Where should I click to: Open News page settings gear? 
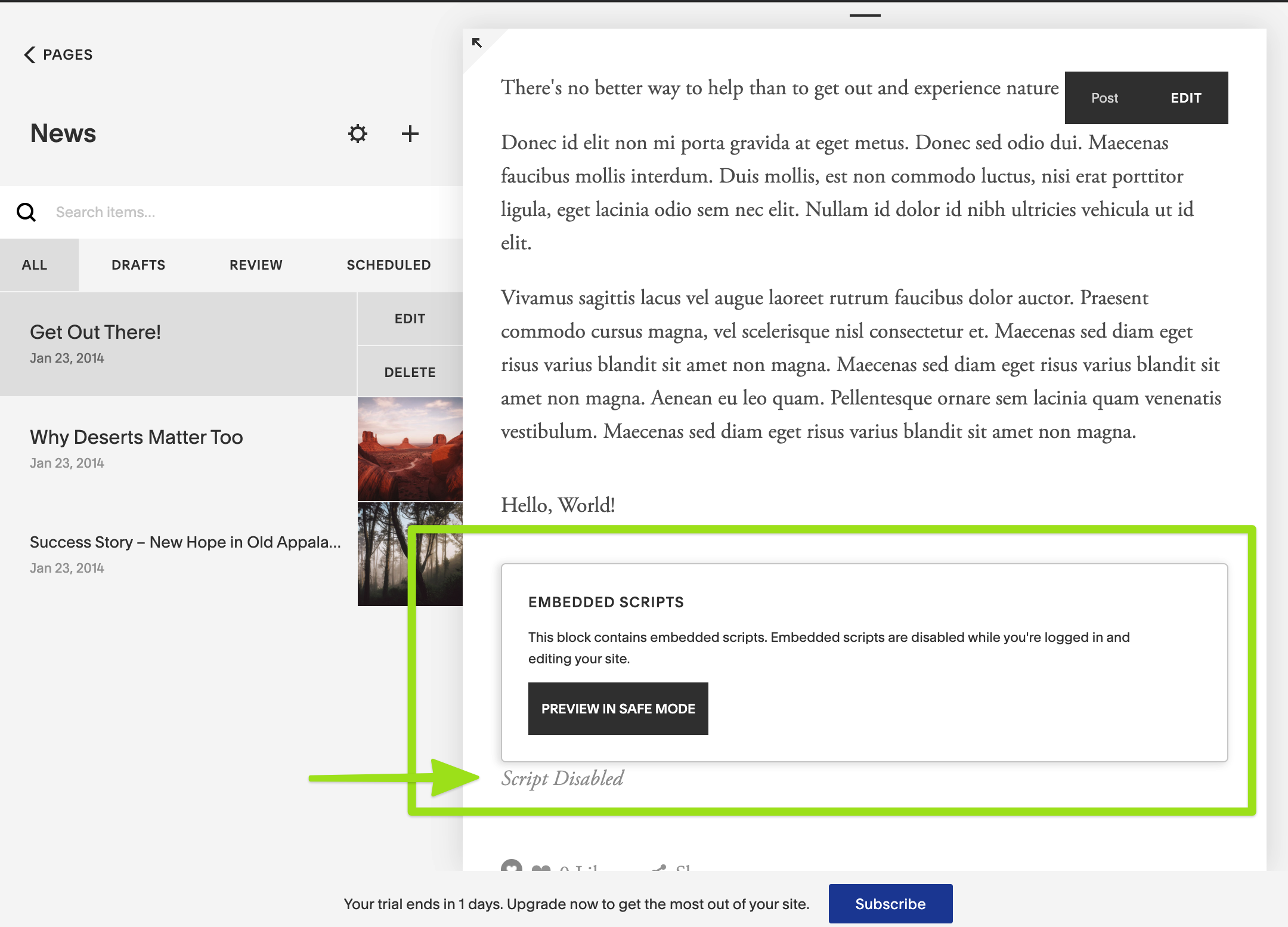point(358,134)
